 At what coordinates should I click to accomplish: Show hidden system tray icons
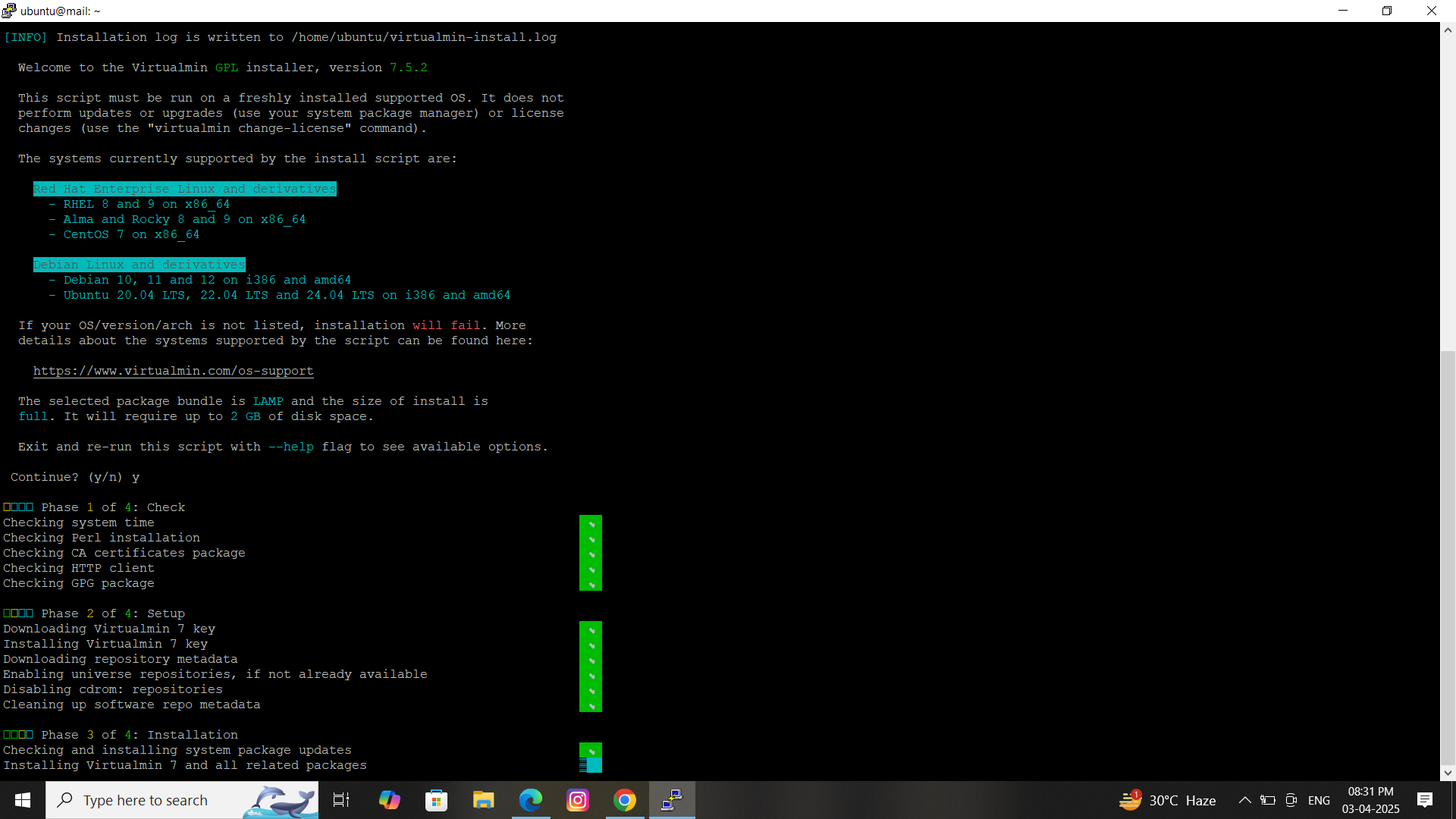point(1244,800)
